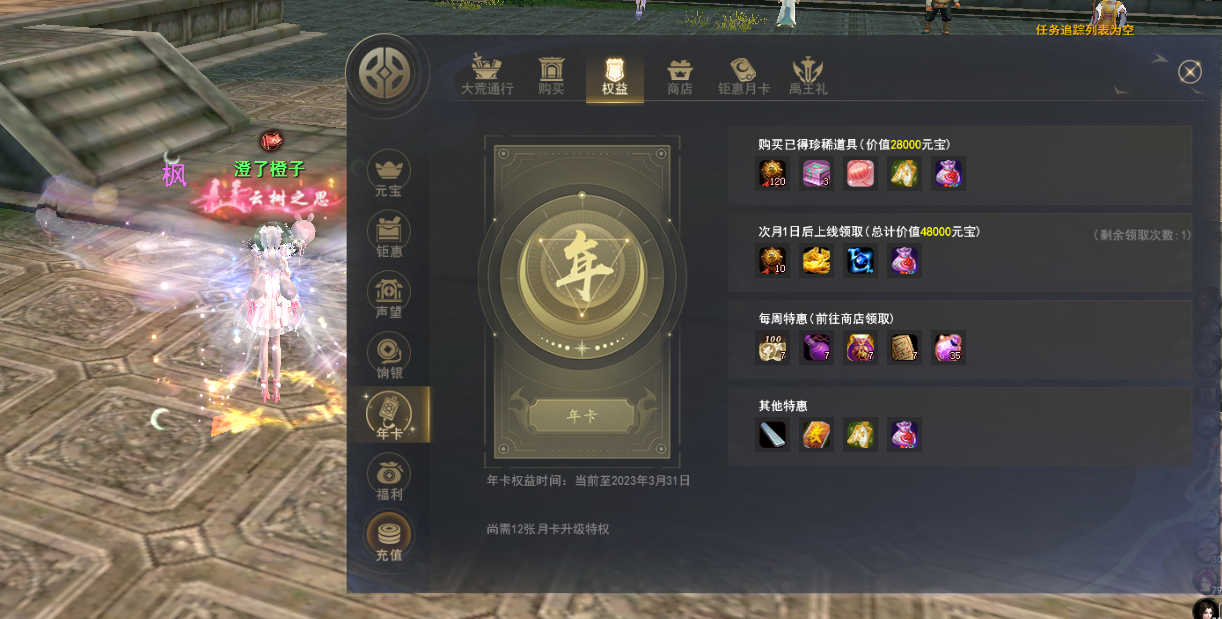
Task: Open the 福利 sidebar section
Action: pos(388,478)
